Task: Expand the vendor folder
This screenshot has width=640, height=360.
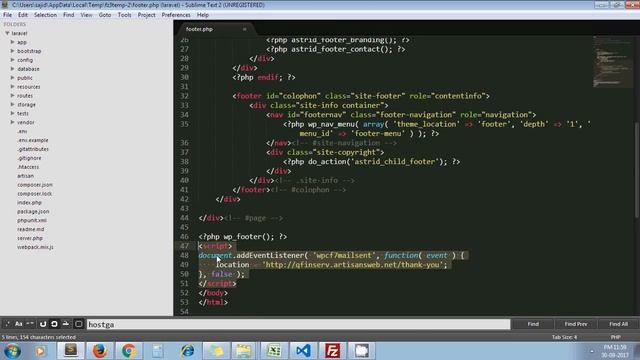Action: tap(13, 122)
